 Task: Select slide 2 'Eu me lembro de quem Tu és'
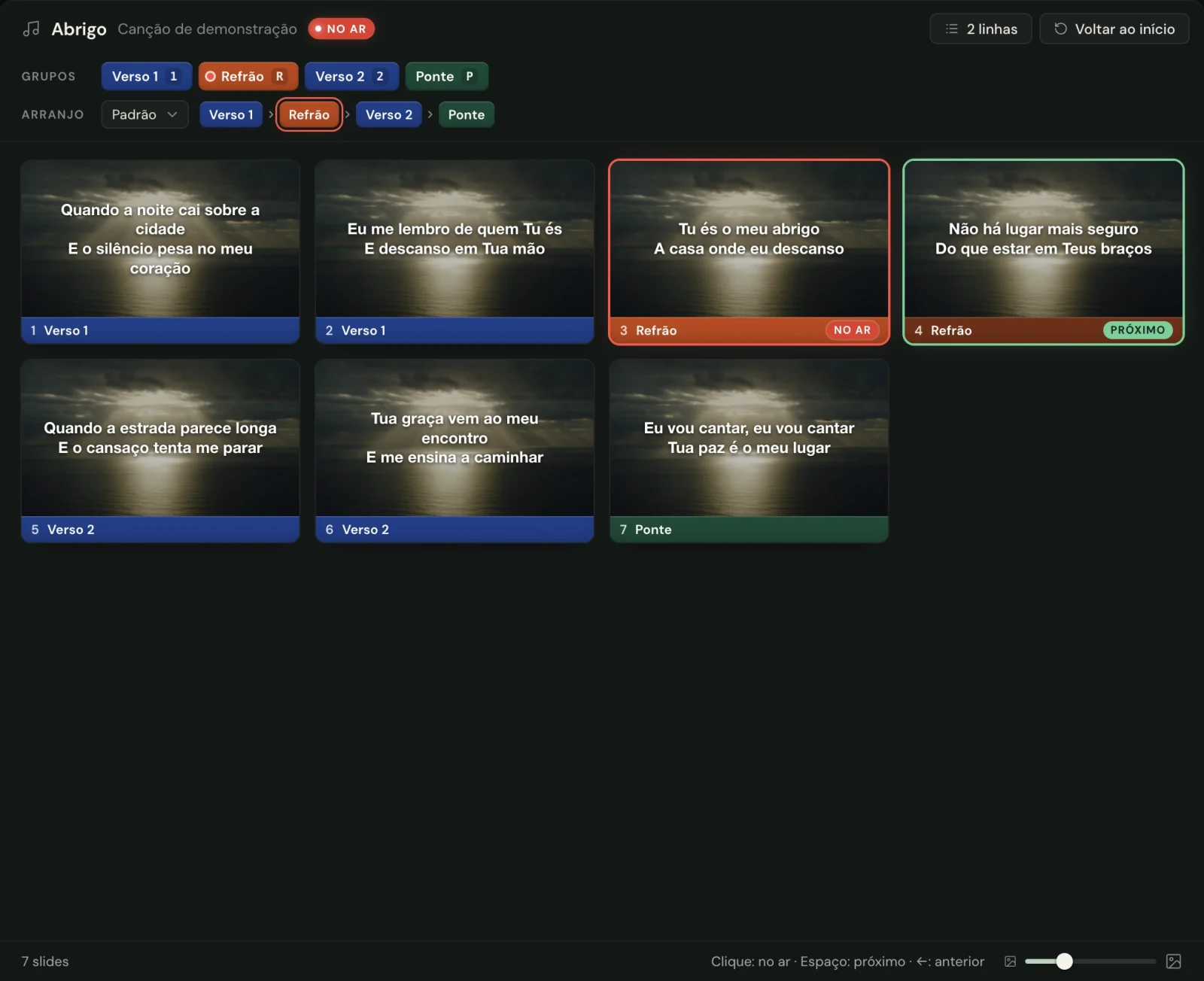[x=455, y=252]
